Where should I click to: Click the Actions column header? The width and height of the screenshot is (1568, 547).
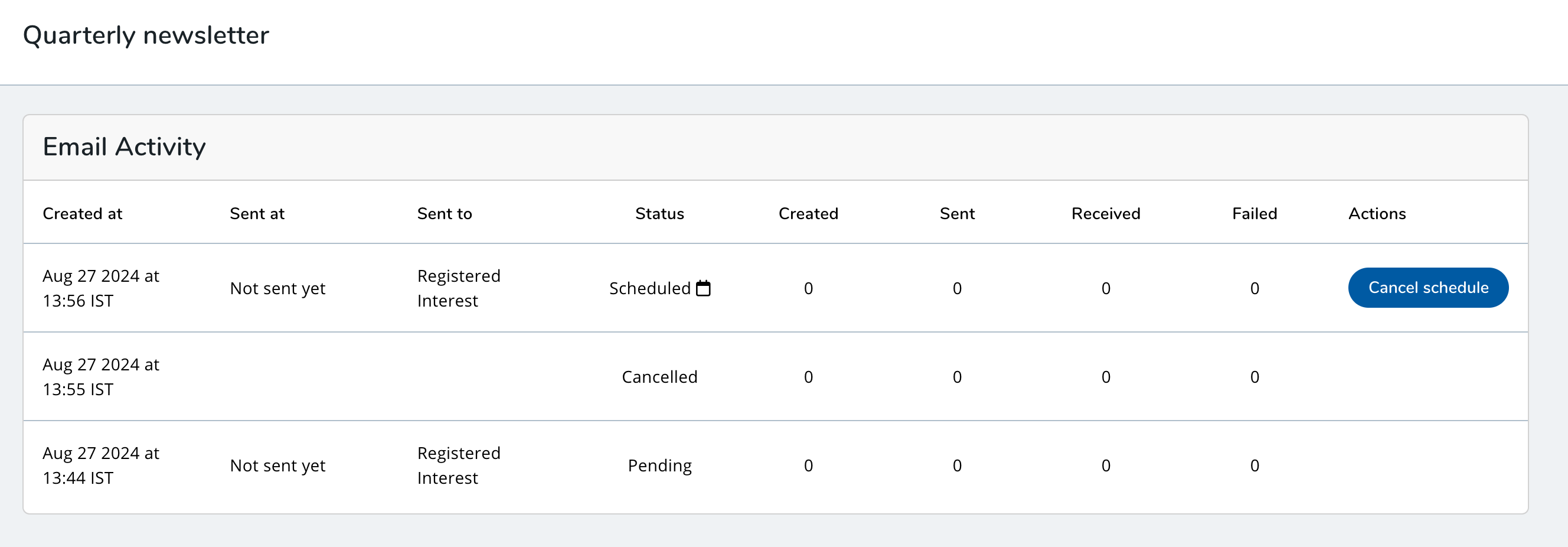click(x=1377, y=214)
